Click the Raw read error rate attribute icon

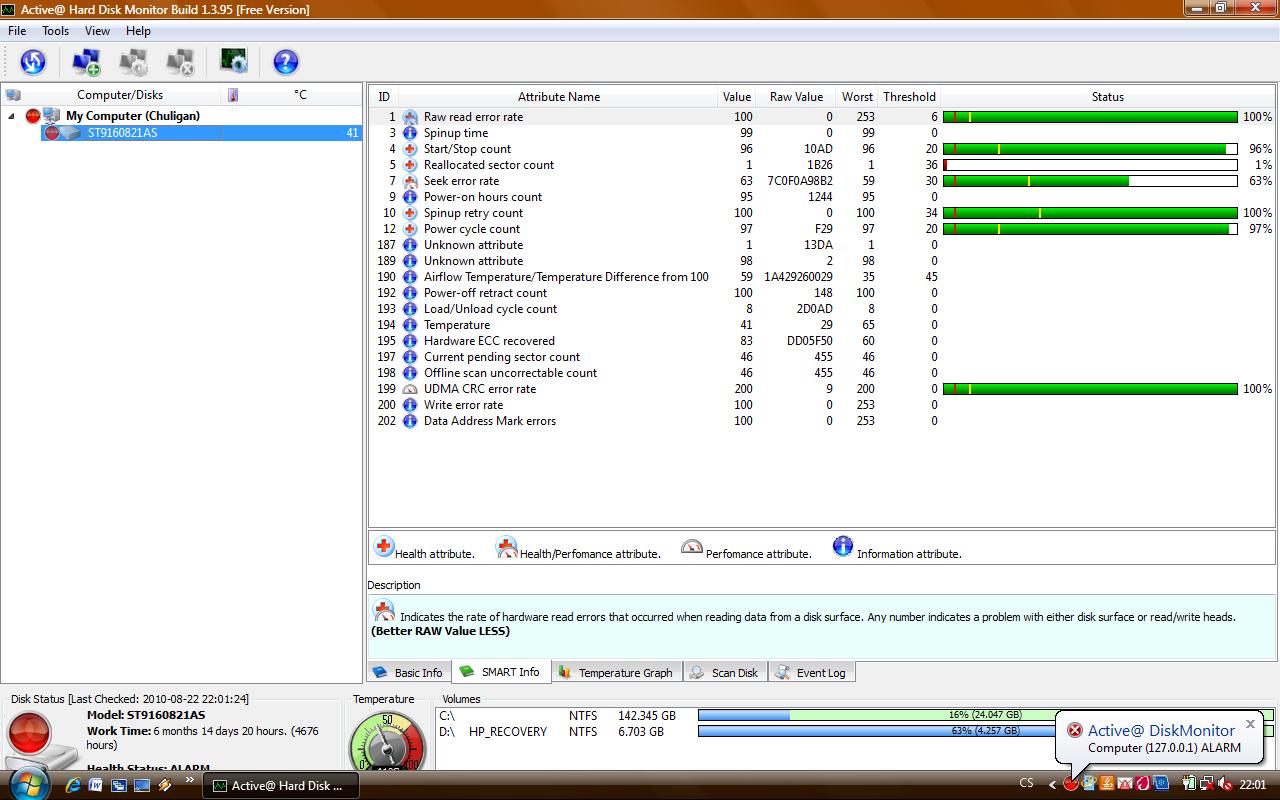[410, 117]
